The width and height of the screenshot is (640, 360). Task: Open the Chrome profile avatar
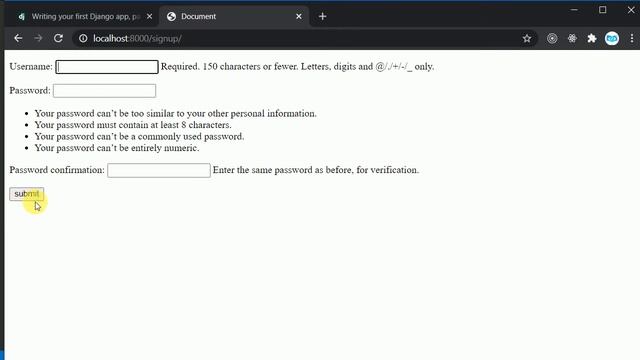612,38
